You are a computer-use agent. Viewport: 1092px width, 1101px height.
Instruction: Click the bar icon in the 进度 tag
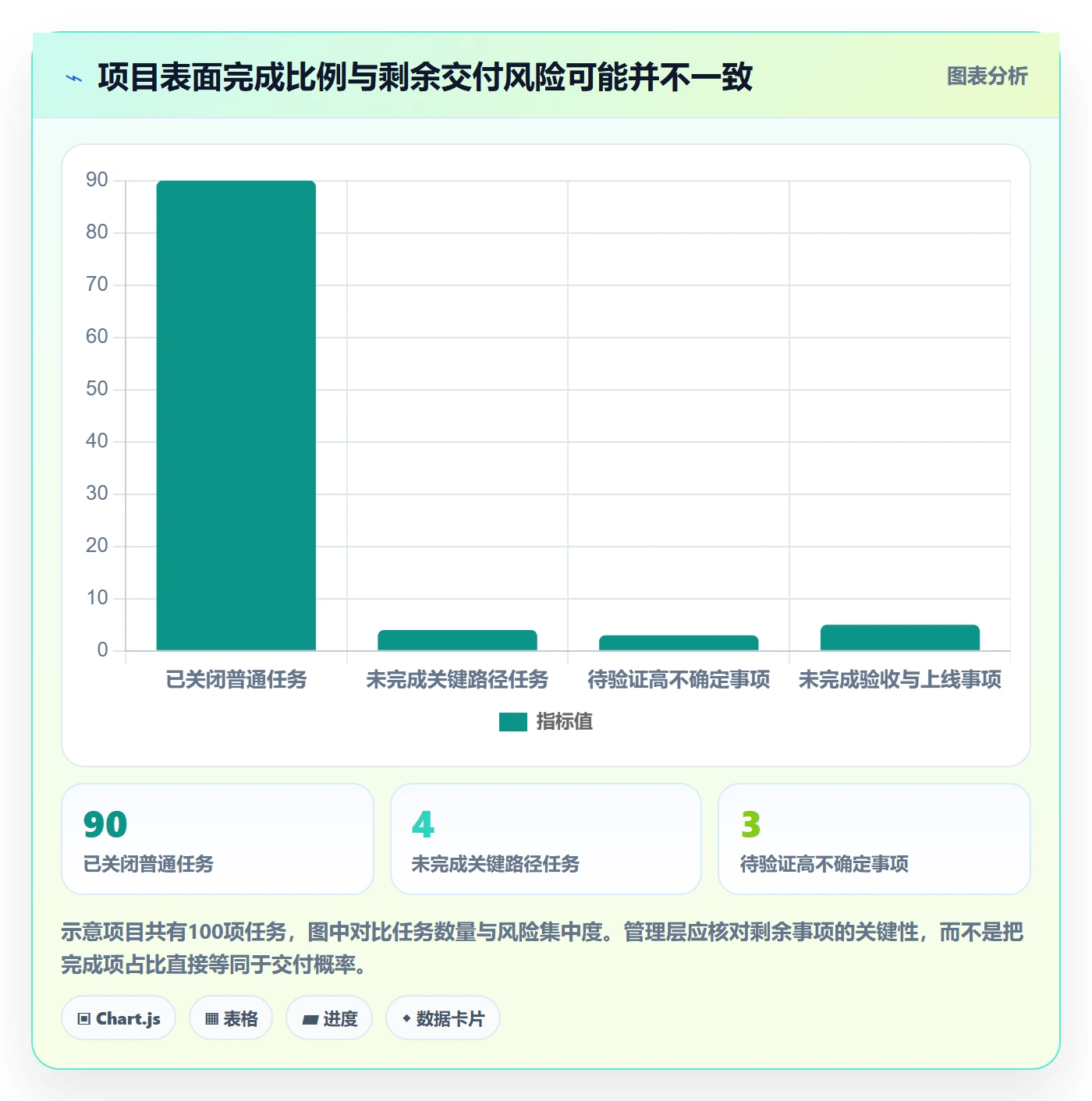click(x=310, y=1020)
